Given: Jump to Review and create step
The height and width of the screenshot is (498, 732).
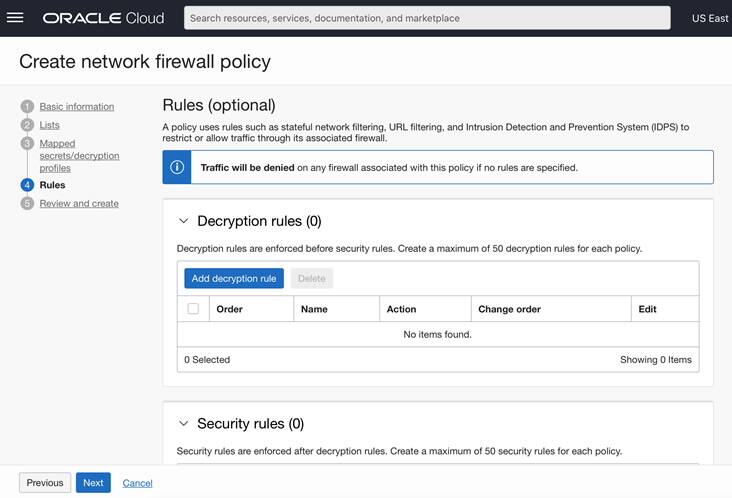Looking at the screenshot, I should point(79,203).
